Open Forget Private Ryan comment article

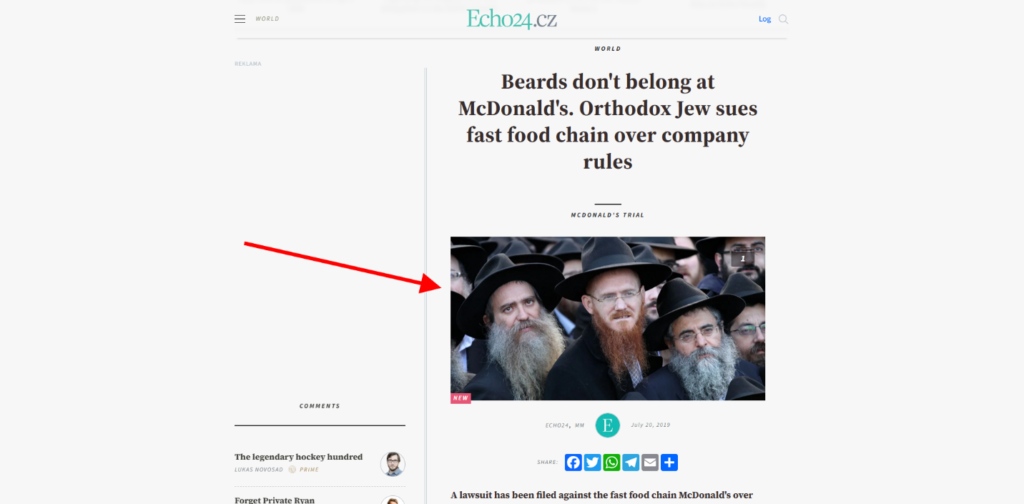tap(275, 500)
